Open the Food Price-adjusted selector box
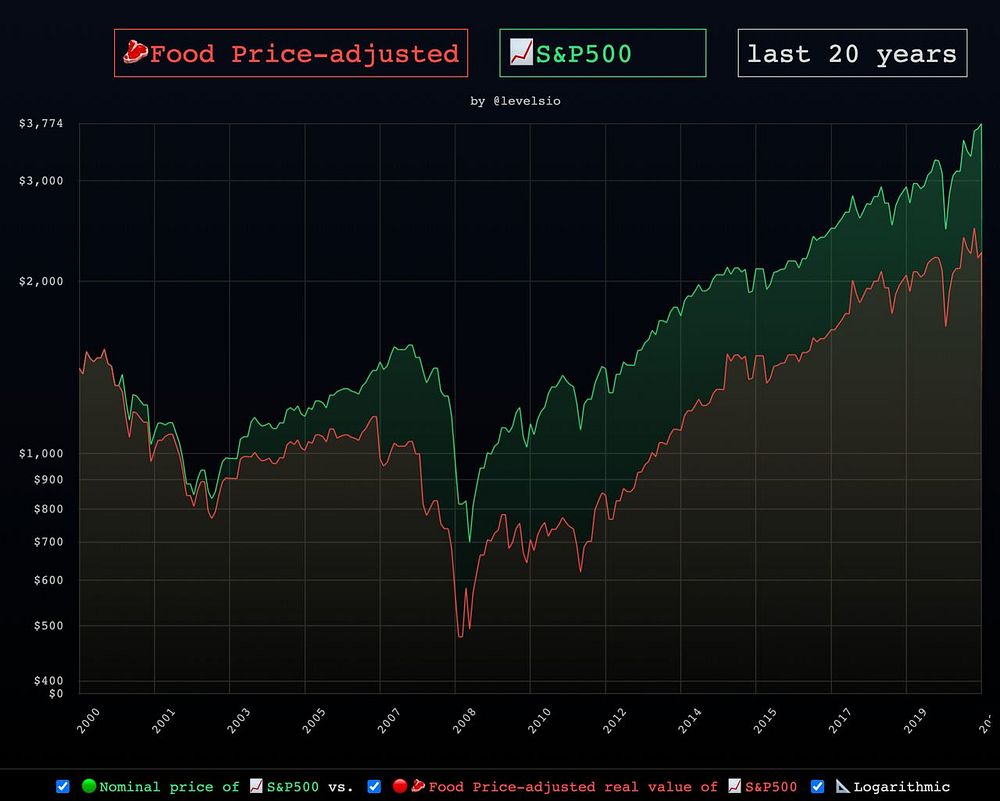This screenshot has width=1000, height=801. [x=291, y=53]
